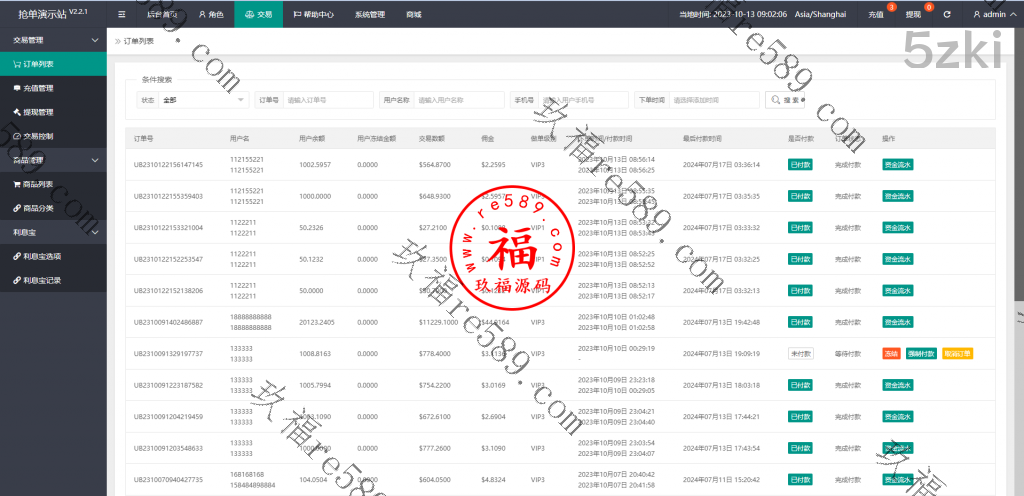
Task: Toggle the sidebar collapse hamburger icon
Action: (122, 15)
